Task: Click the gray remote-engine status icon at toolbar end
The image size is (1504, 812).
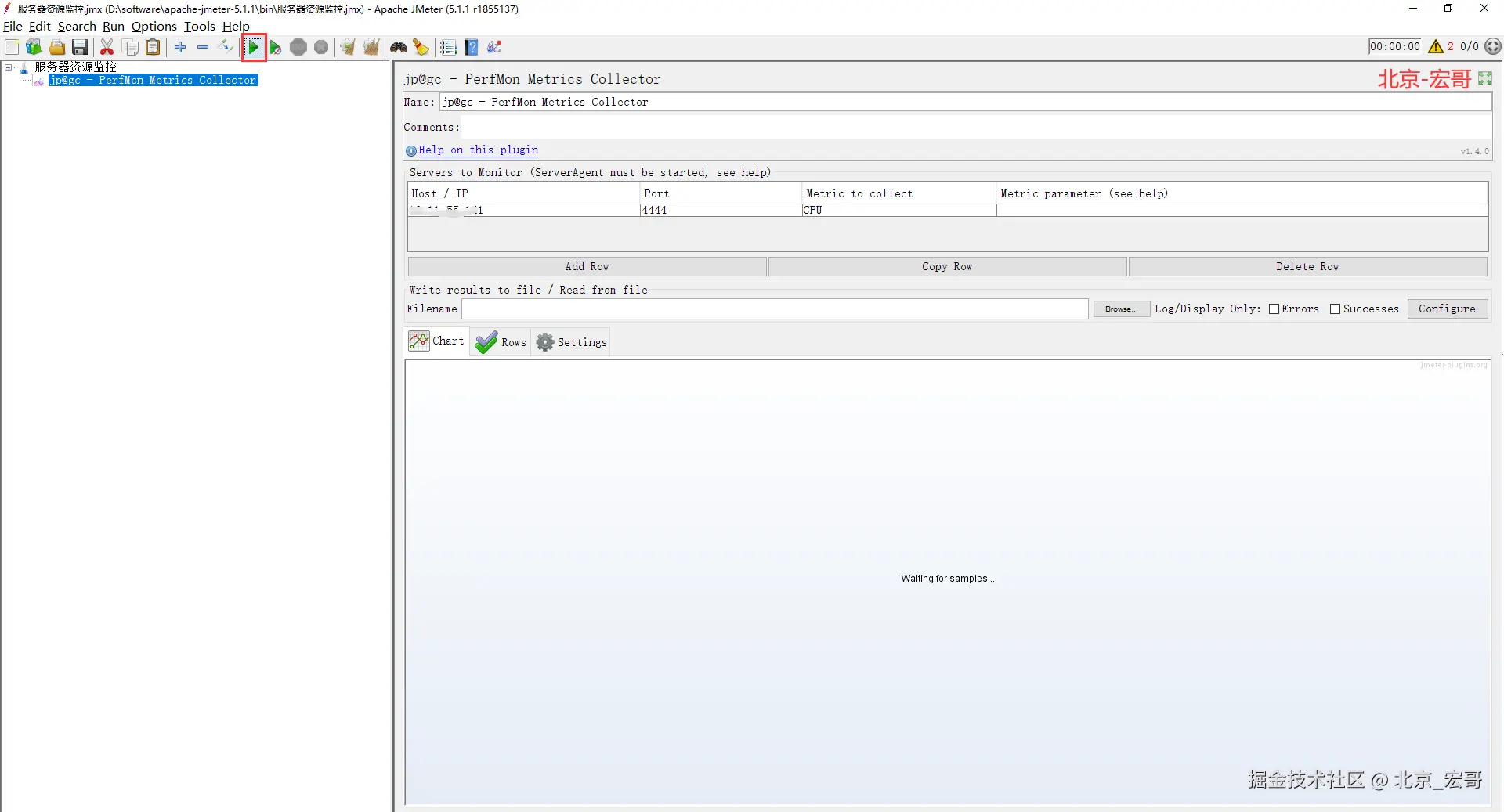Action: click(x=1494, y=46)
